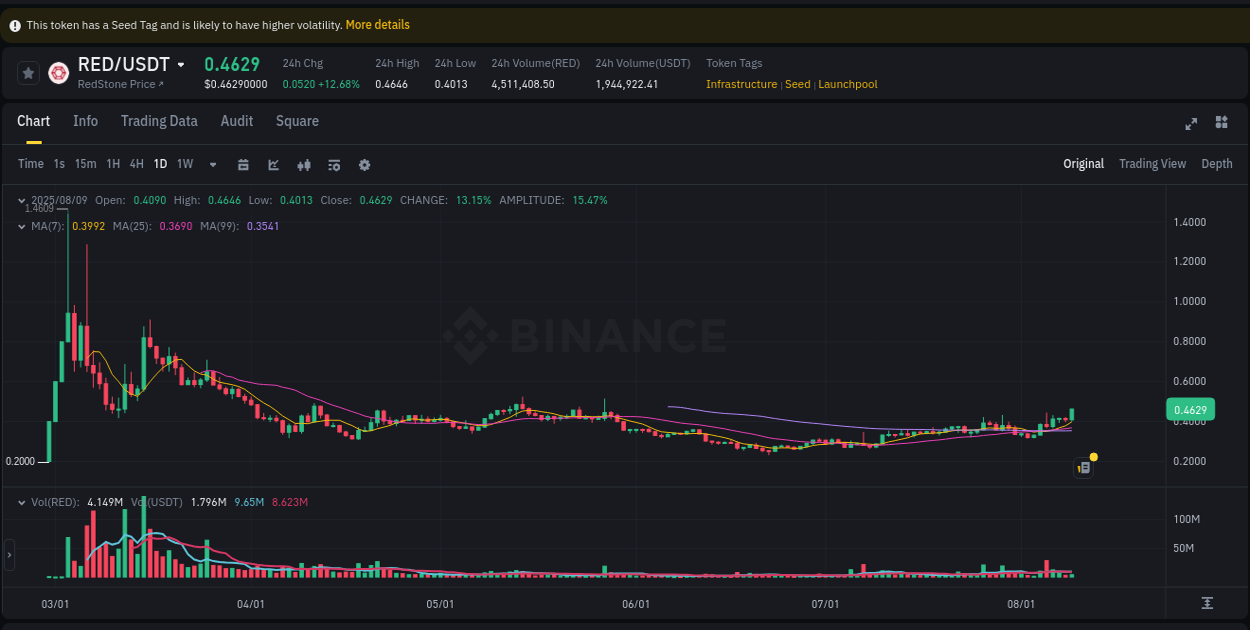This screenshot has height=630, width=1250.
Task: Click the More details link
Action: [377, 24]
